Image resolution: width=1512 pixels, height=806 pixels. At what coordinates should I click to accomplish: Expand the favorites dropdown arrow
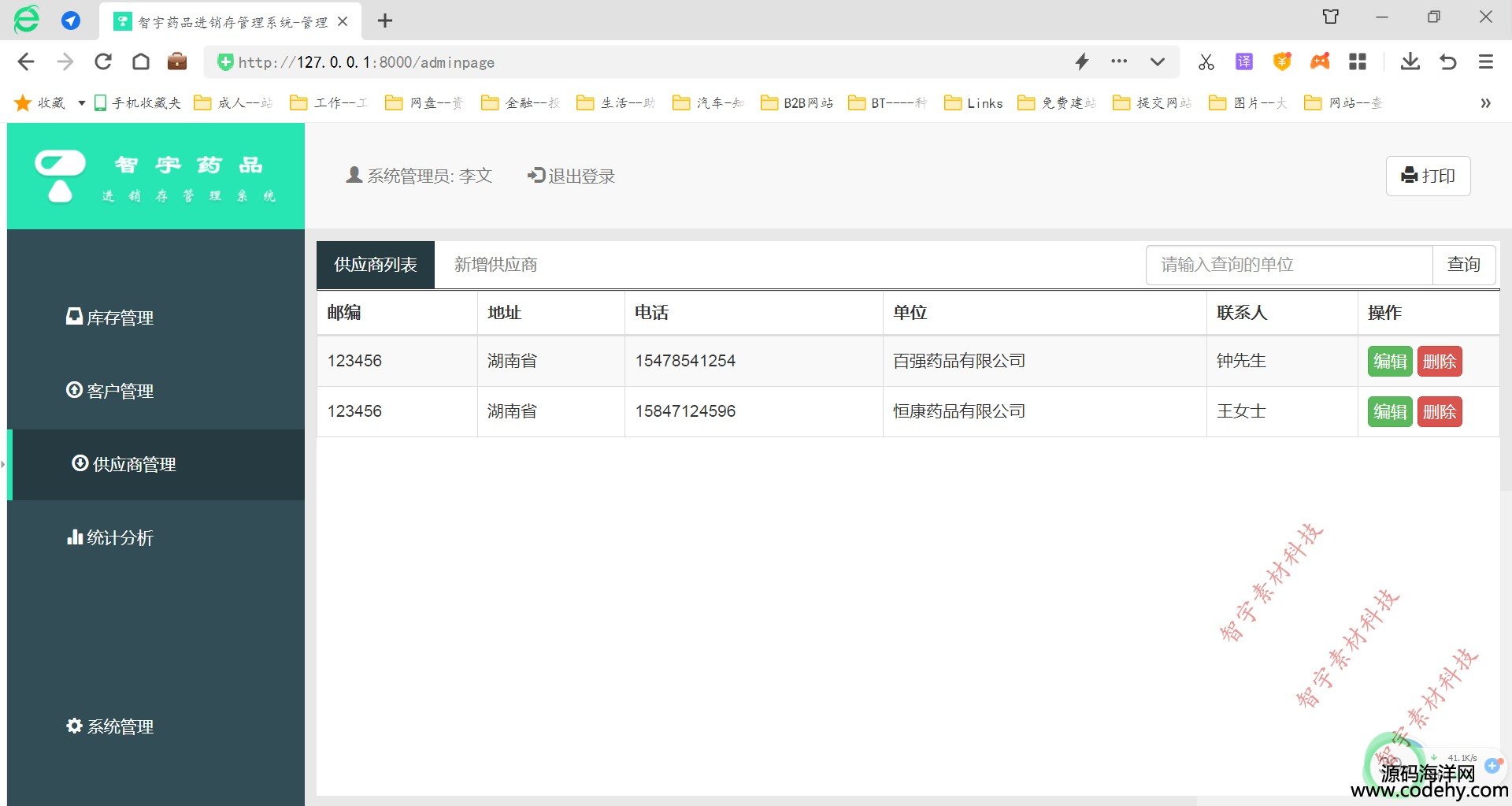(81, 103)
